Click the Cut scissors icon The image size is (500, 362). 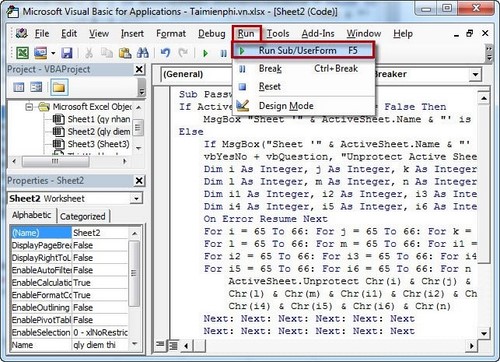coord(89,53)
